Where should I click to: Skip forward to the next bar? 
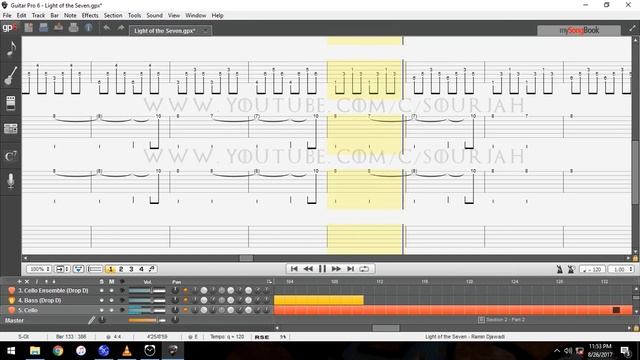[x=336, y=269]
